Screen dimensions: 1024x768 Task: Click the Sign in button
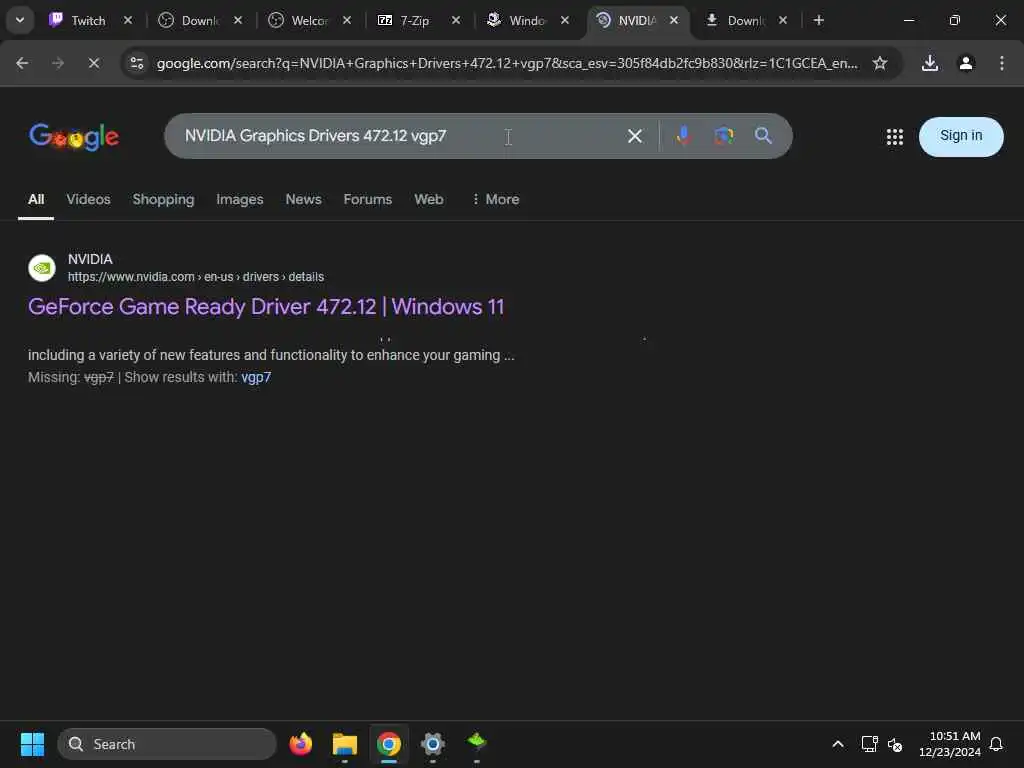point(960,136)
